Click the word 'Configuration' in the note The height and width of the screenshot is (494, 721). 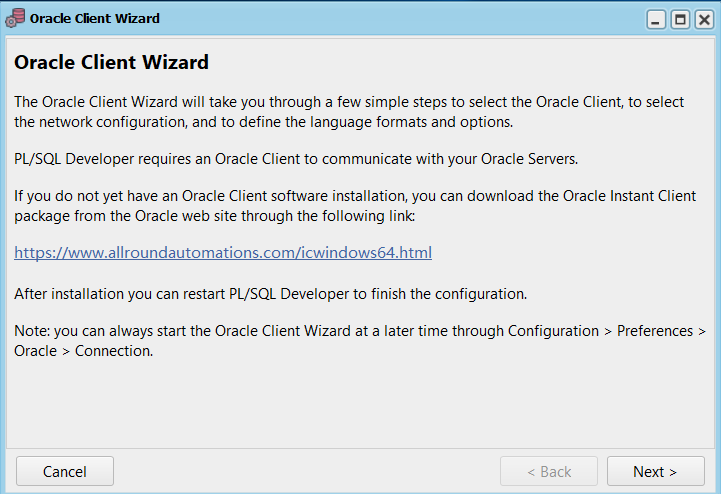pos(553,331)
